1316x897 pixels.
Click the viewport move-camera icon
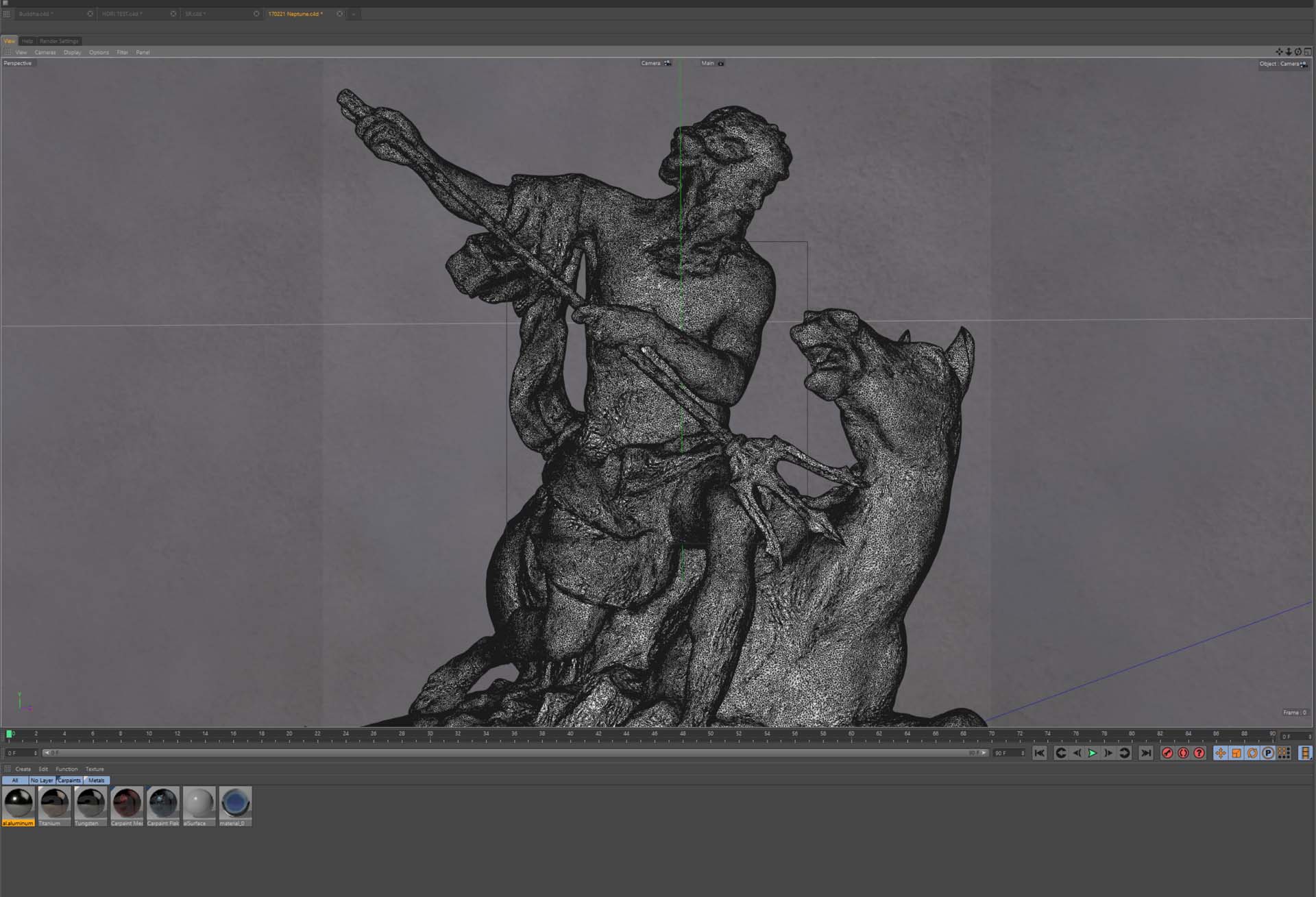point(1279,52)
